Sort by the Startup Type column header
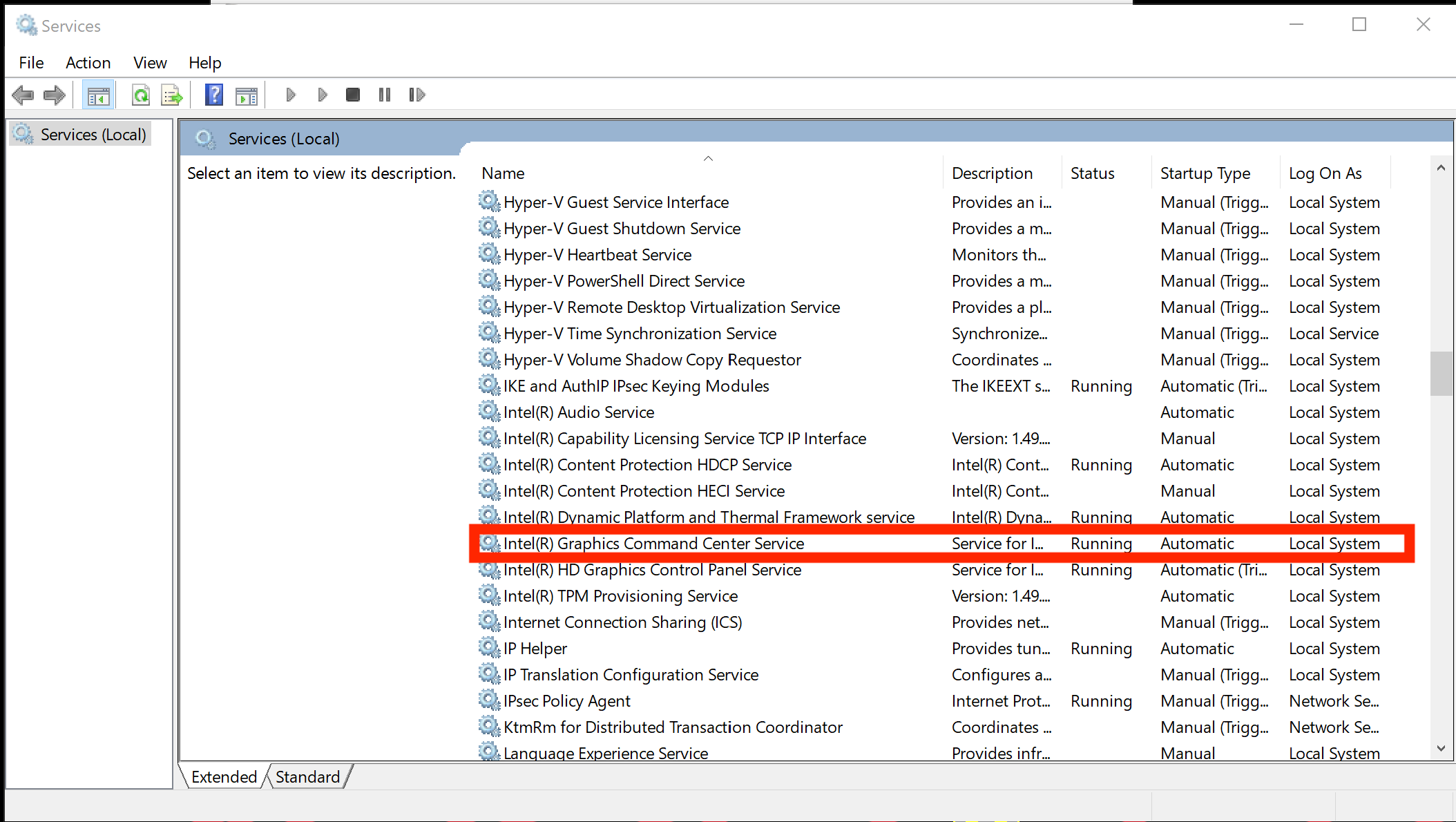Screen dimensions: 1456x822 pos(1205,173)
